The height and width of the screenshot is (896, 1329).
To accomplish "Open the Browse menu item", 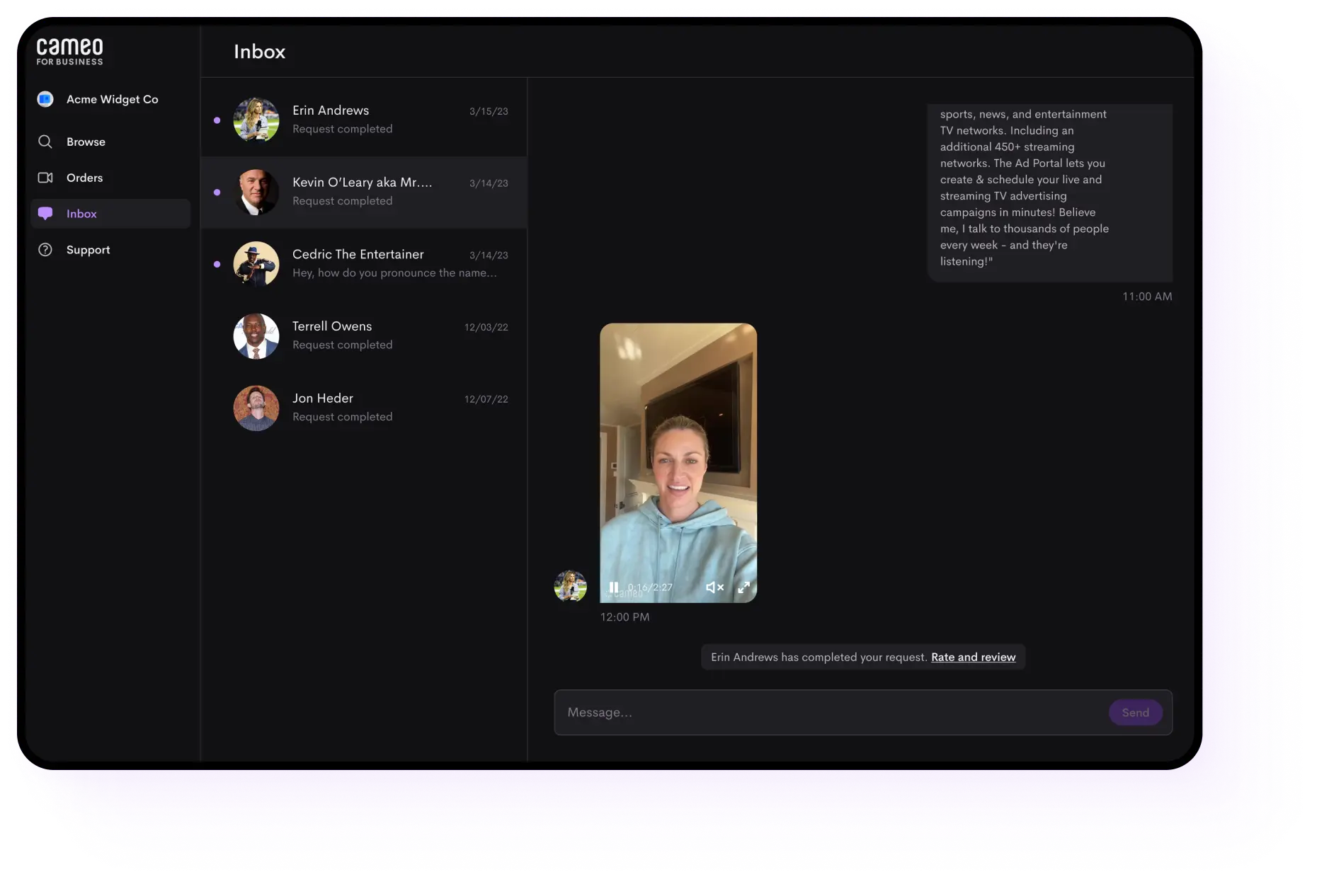I will [110, 142].
